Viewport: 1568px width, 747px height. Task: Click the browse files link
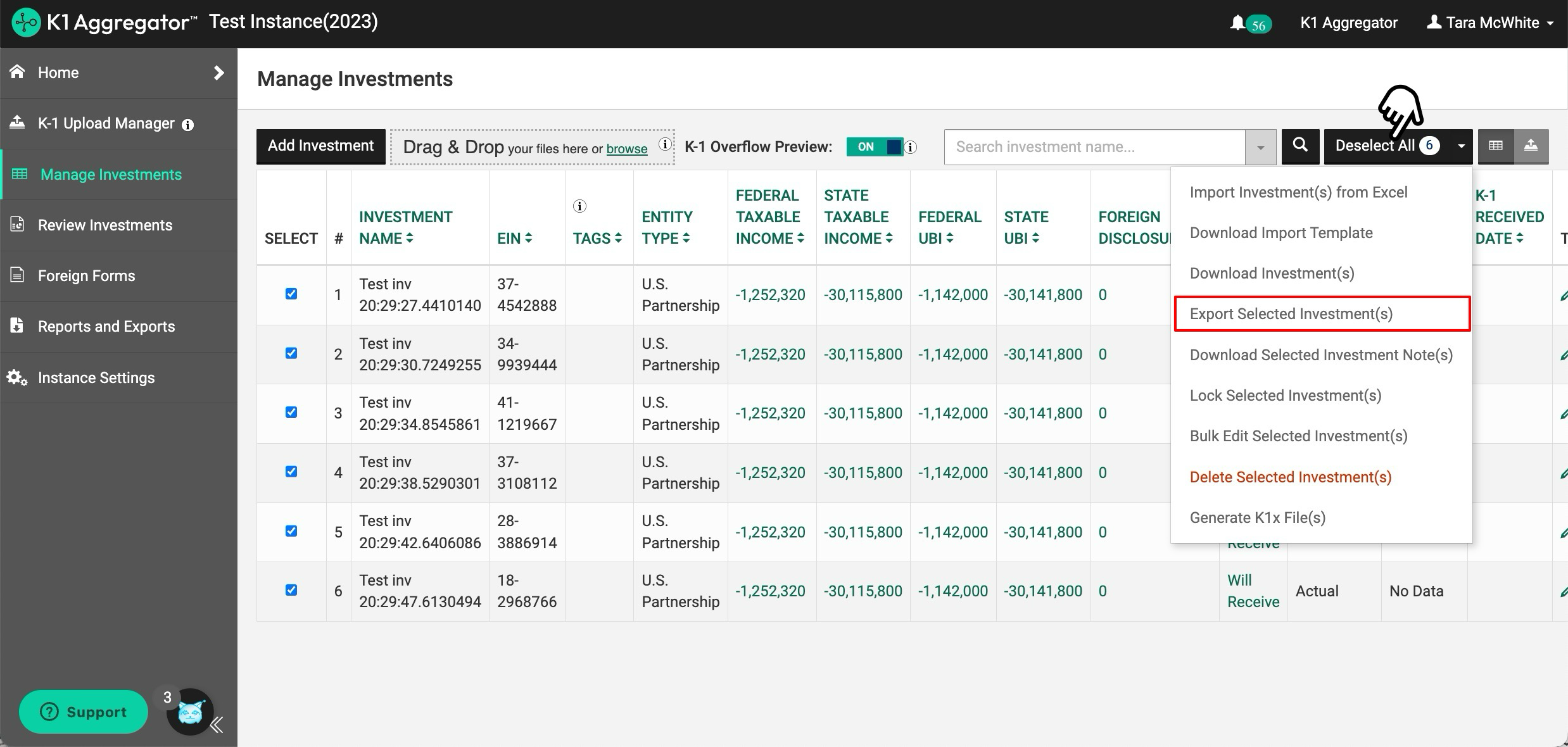[x=626, y=149]
